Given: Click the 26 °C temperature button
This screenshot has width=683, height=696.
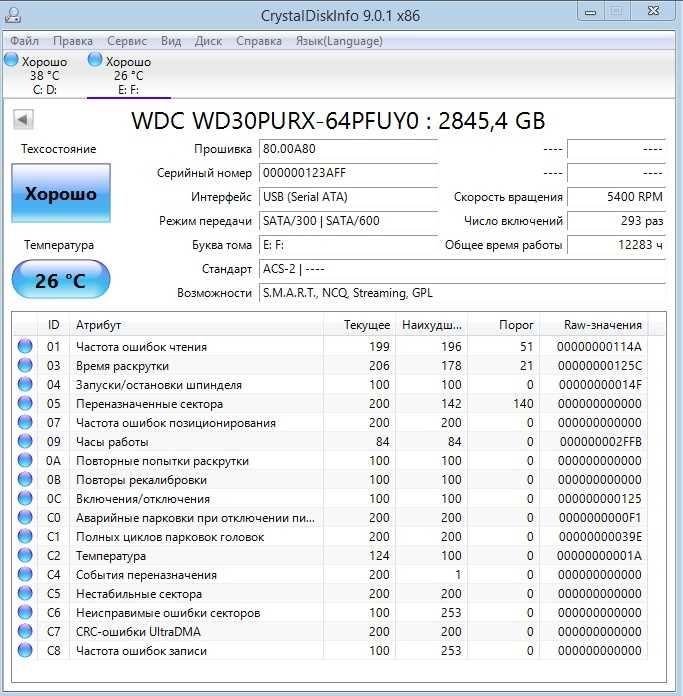Looking at the screenshot, I should (x=61, y=280).
